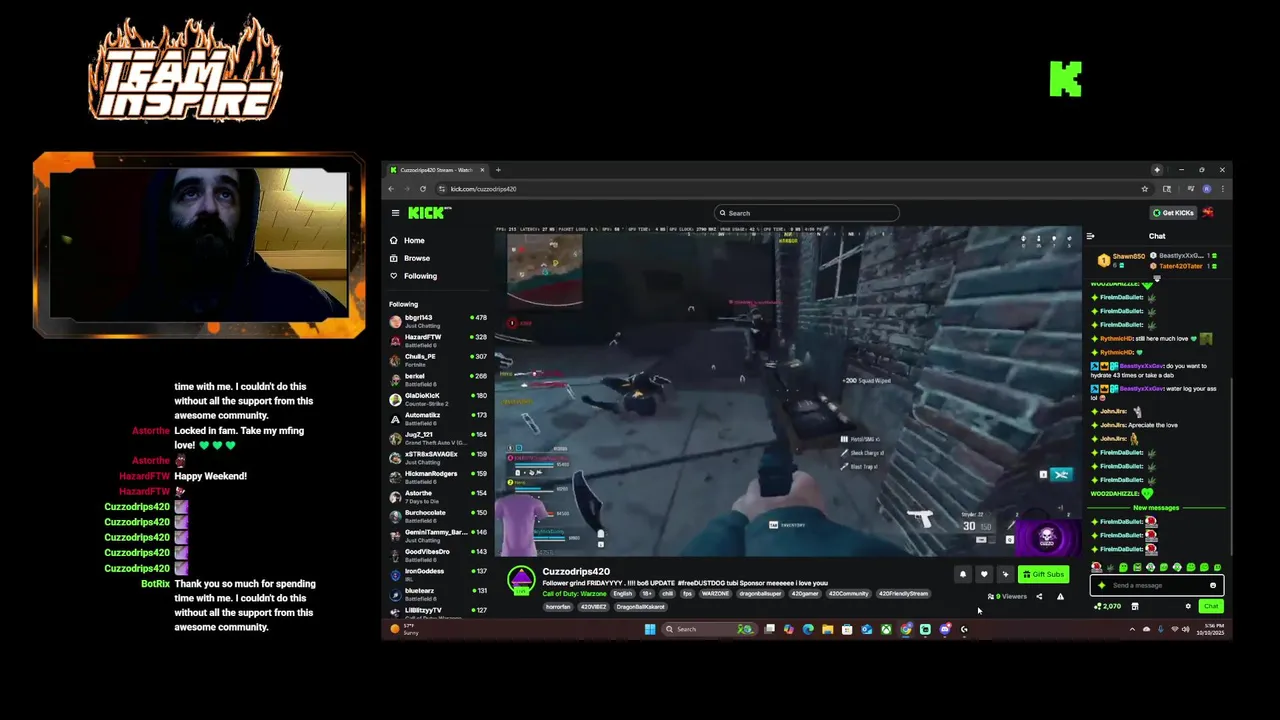Image resolution: width=1280 pixels, height=720 pixels.
Task: Click the 420Community stream tag
Action: (x=848, y=594)
